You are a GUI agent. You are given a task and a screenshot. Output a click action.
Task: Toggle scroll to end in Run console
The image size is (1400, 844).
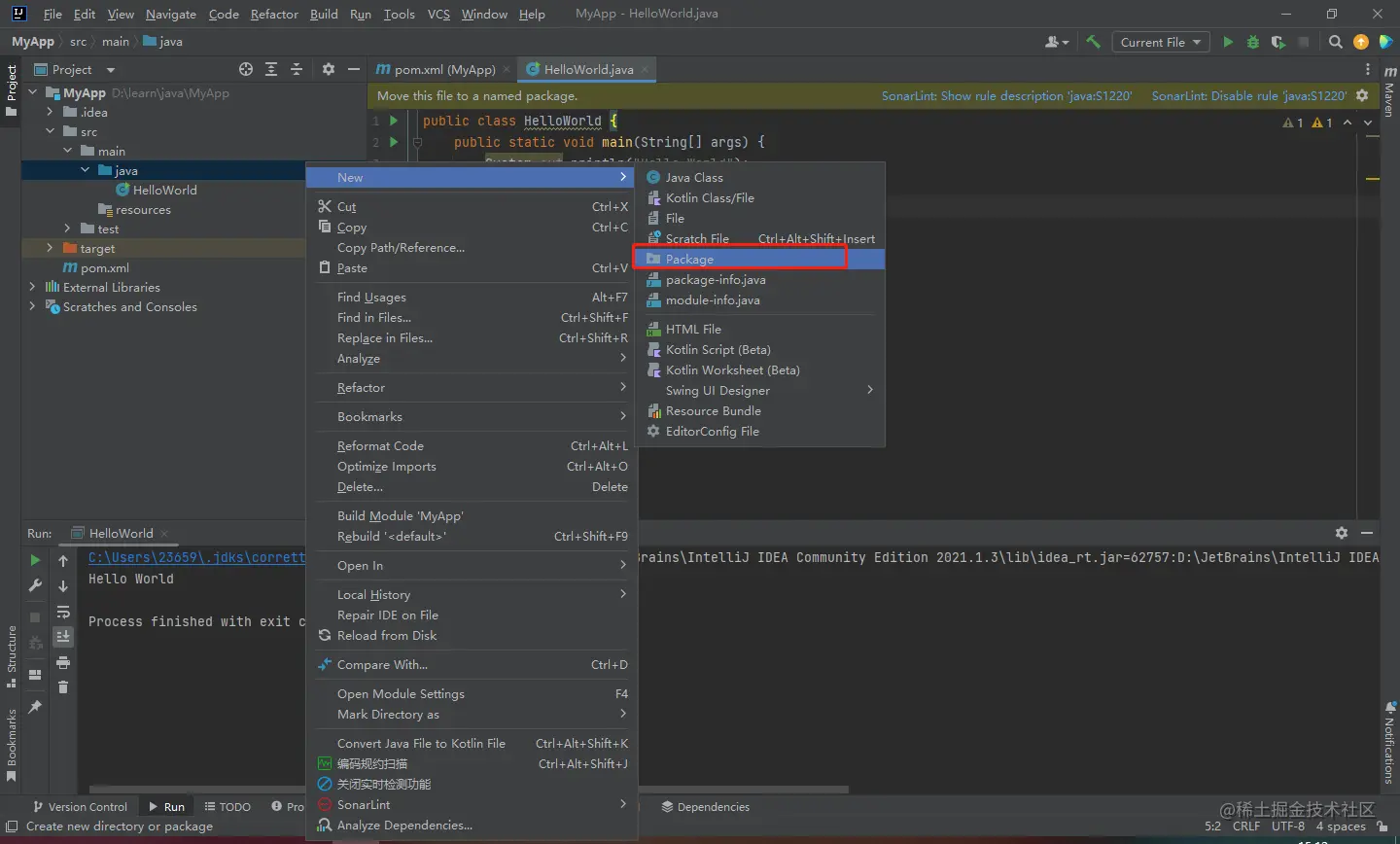pos(63,637)
